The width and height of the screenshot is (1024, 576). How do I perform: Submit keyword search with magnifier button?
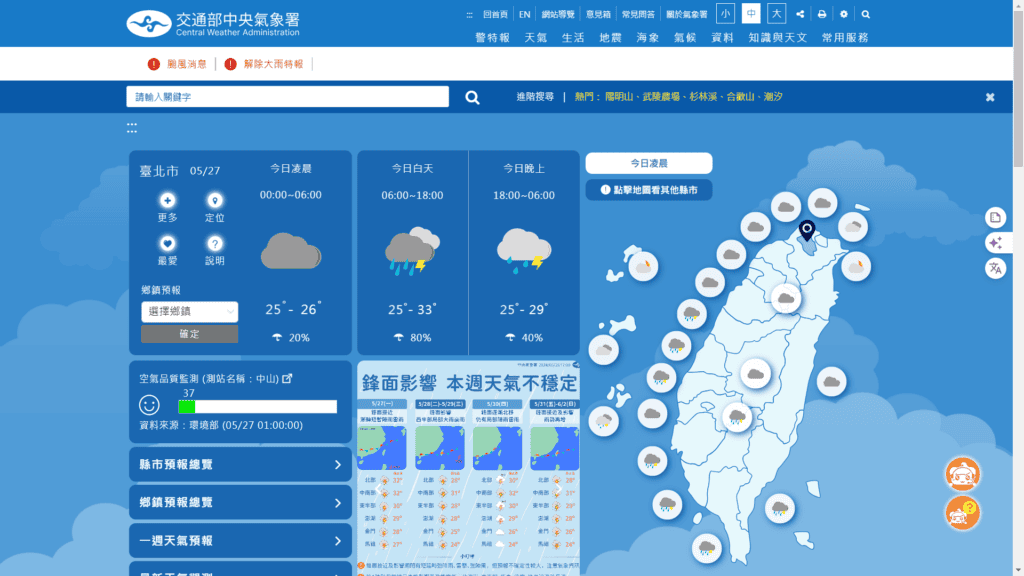pyautogui.click(x=472, y=97)
